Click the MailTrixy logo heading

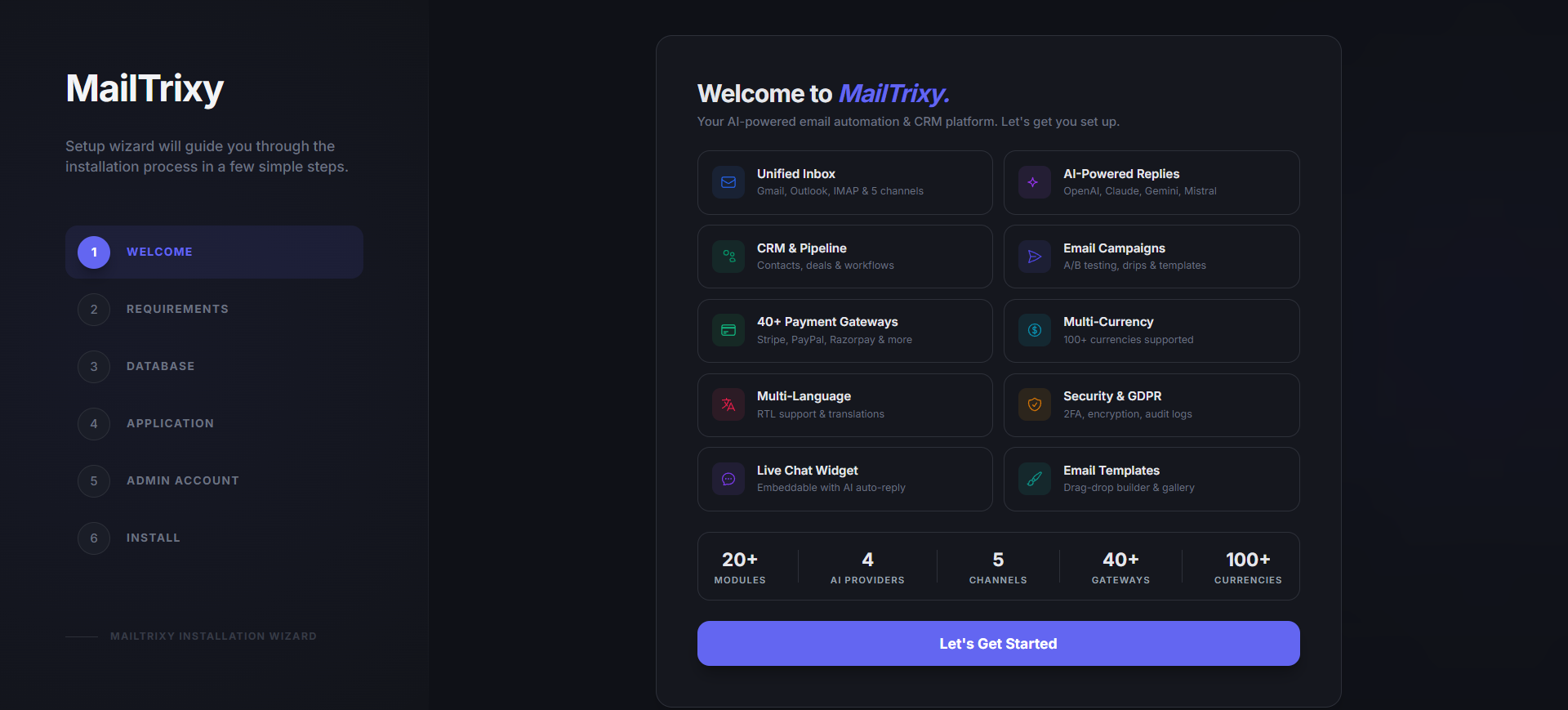[145, 89]
